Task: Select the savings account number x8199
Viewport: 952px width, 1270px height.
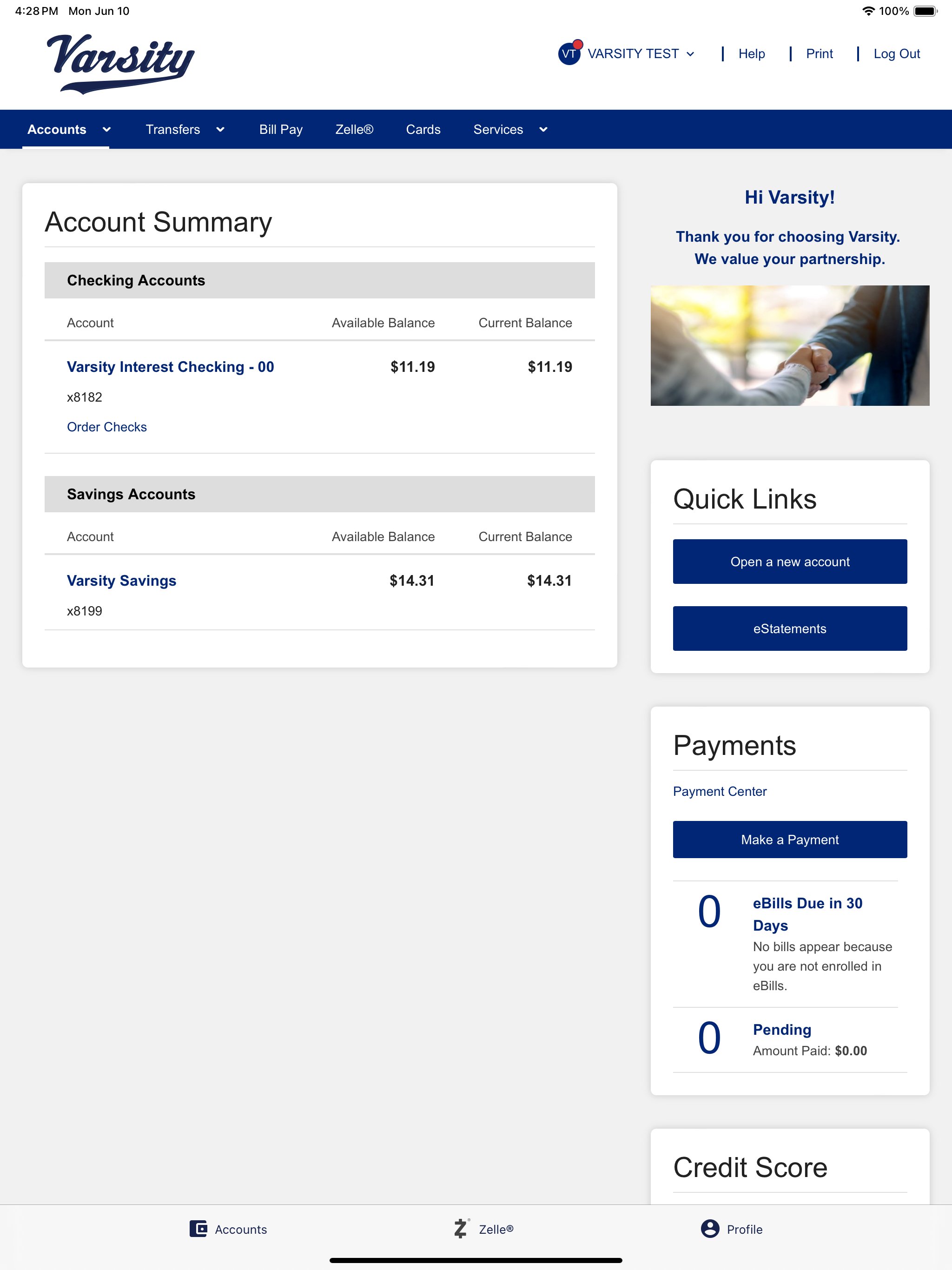Action: click(85, 610)
